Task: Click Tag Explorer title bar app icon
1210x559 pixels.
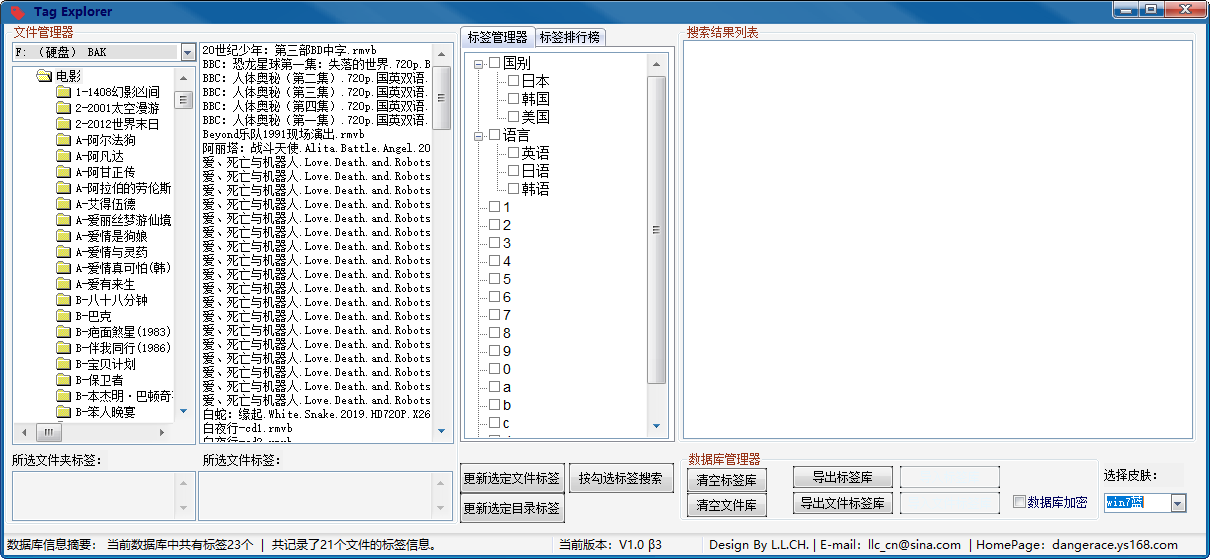Action: [15, 12]
